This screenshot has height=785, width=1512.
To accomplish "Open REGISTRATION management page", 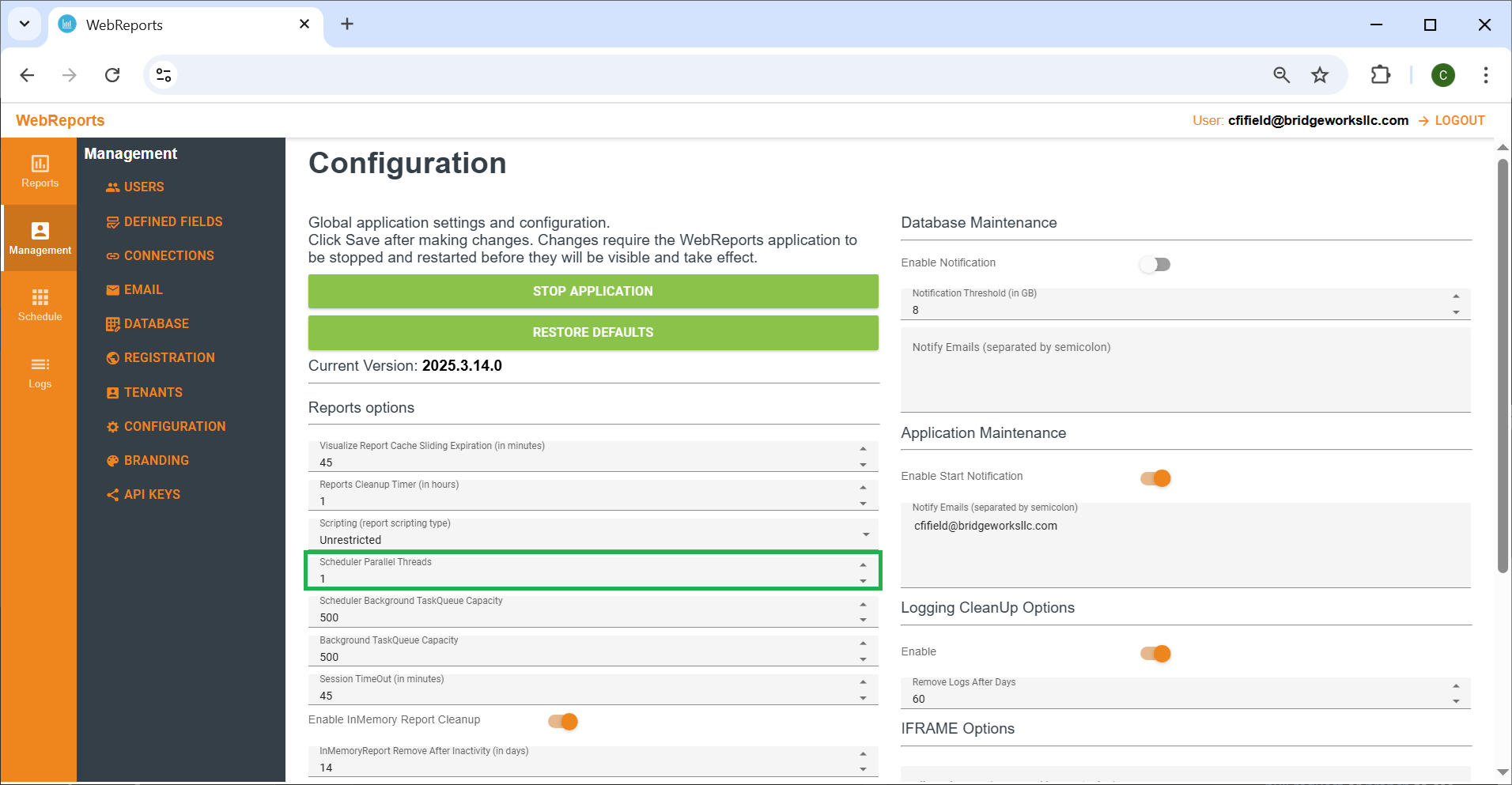I will 169,358.
